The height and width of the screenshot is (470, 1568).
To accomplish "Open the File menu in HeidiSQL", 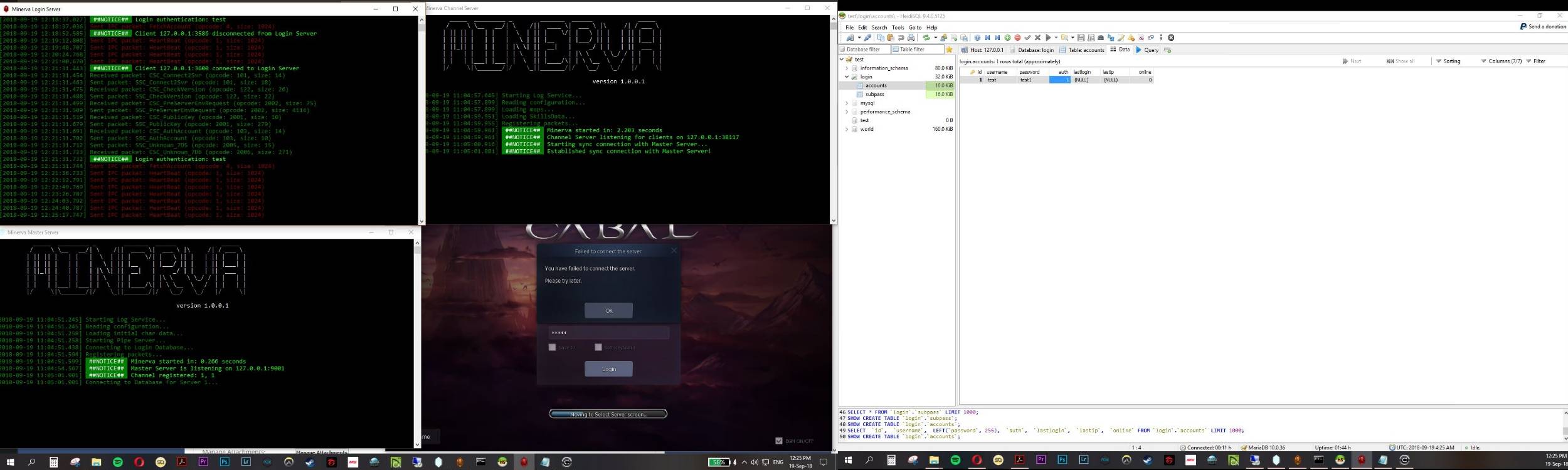I will pos(849,28).
